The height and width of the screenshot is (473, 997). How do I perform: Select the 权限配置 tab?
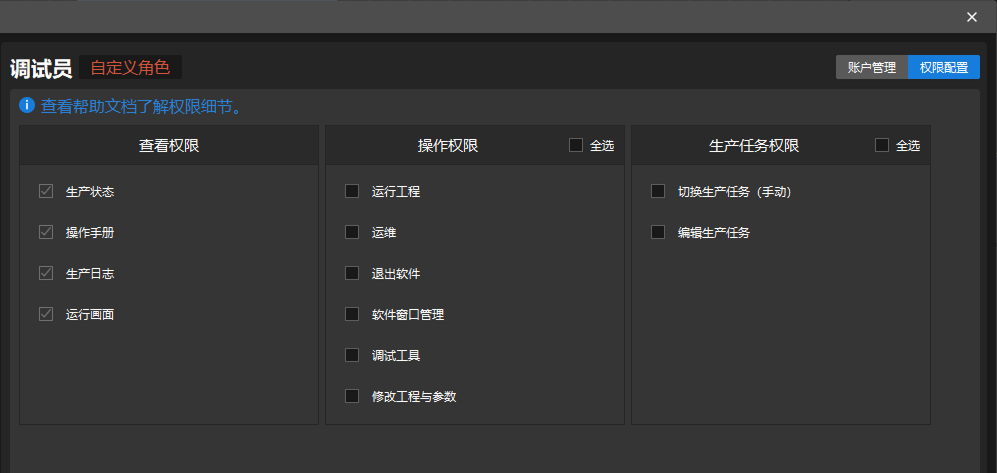[944, 67]
